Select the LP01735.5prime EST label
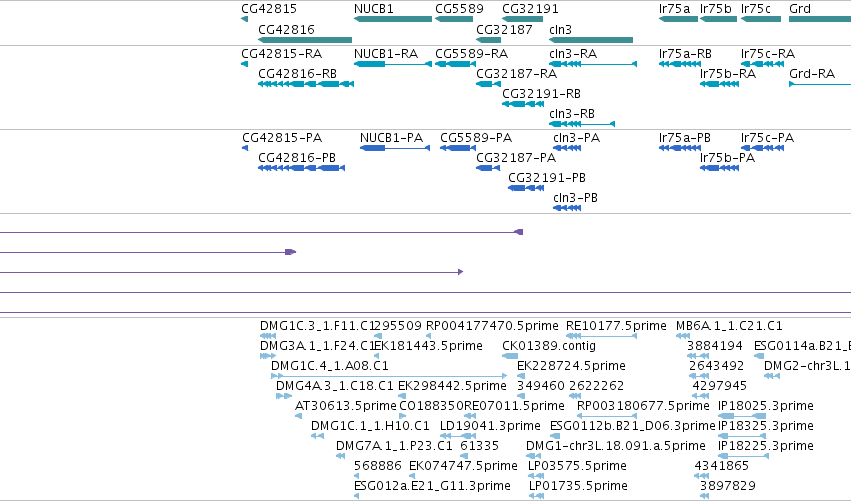 coord(578,486)
